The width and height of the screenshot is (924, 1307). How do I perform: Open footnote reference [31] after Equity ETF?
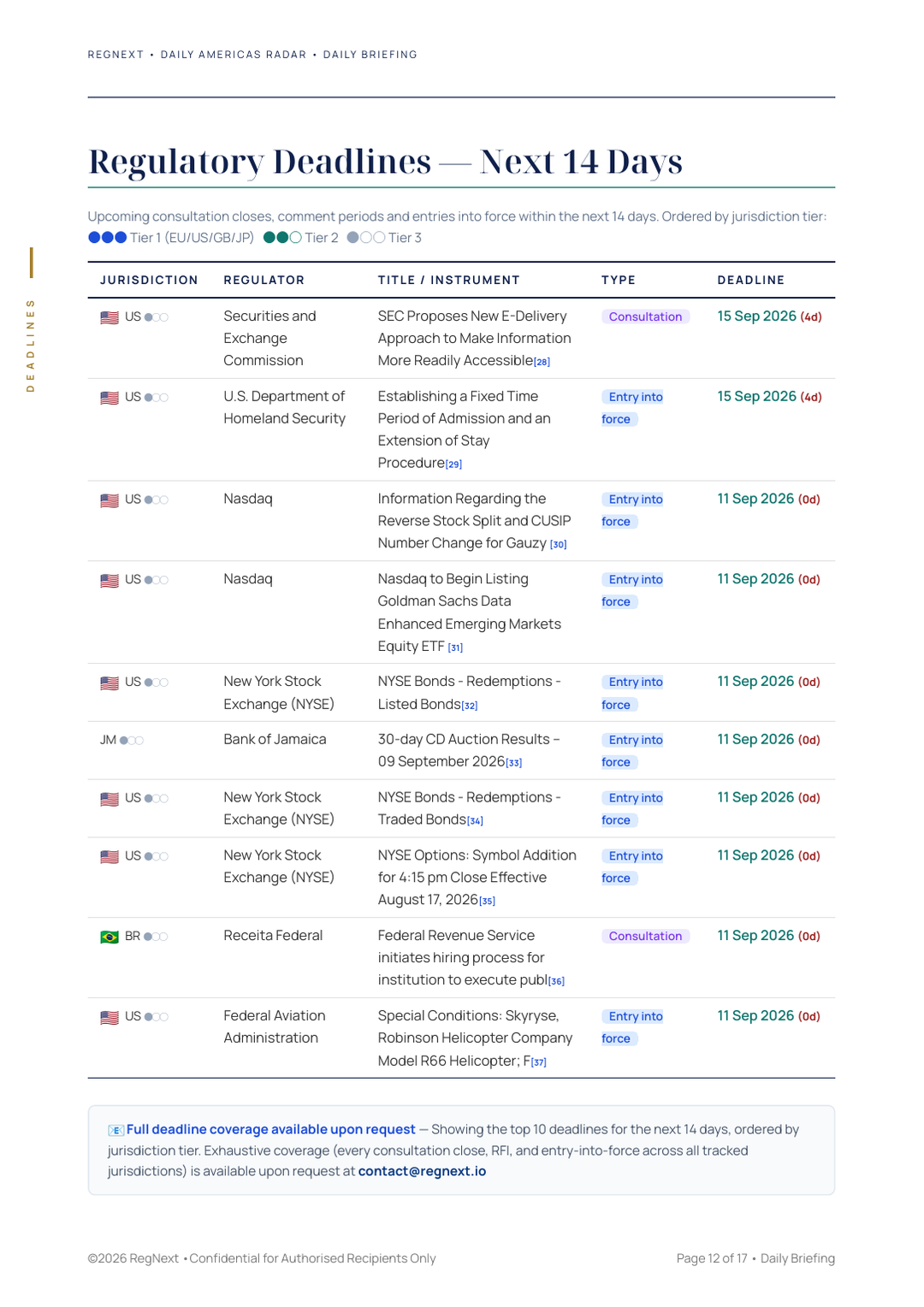pos(455,648)
